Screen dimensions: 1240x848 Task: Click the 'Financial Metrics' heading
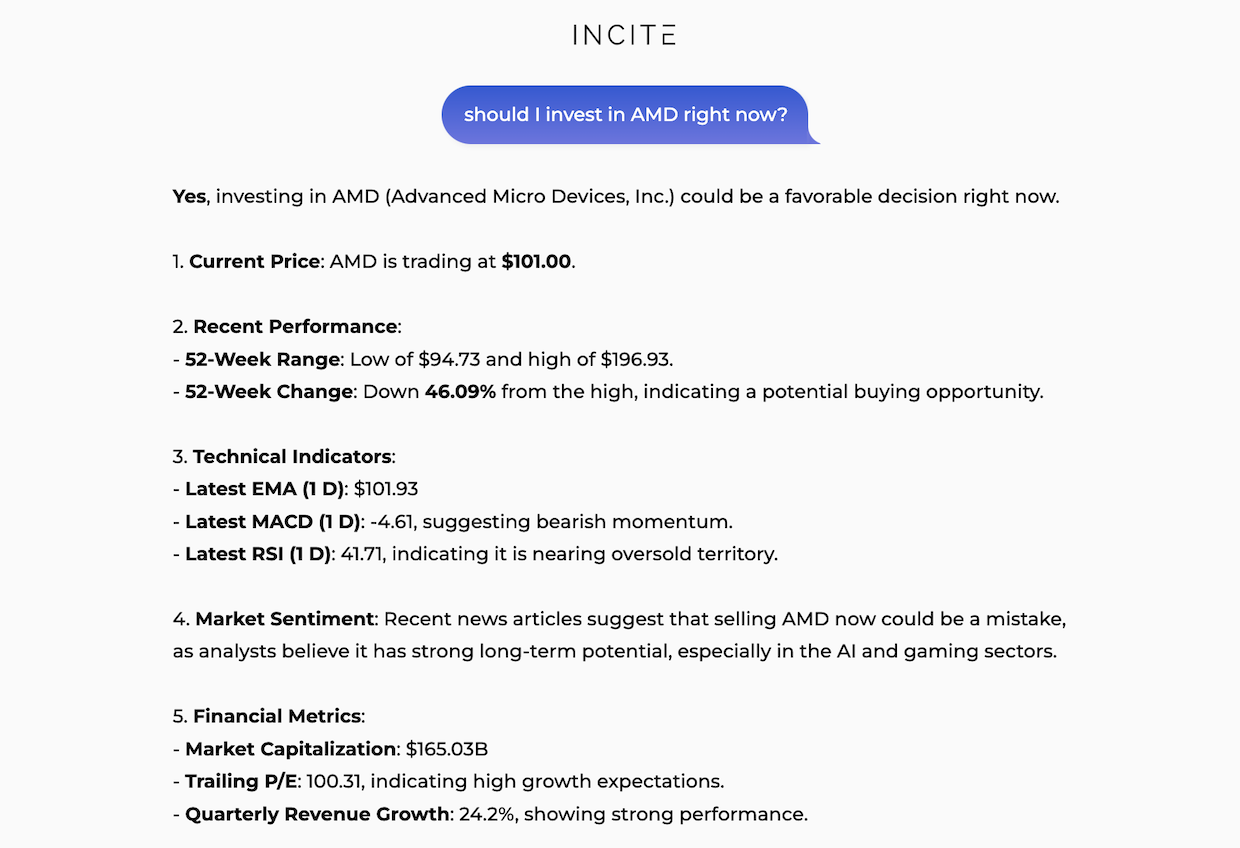click(277, 716)
